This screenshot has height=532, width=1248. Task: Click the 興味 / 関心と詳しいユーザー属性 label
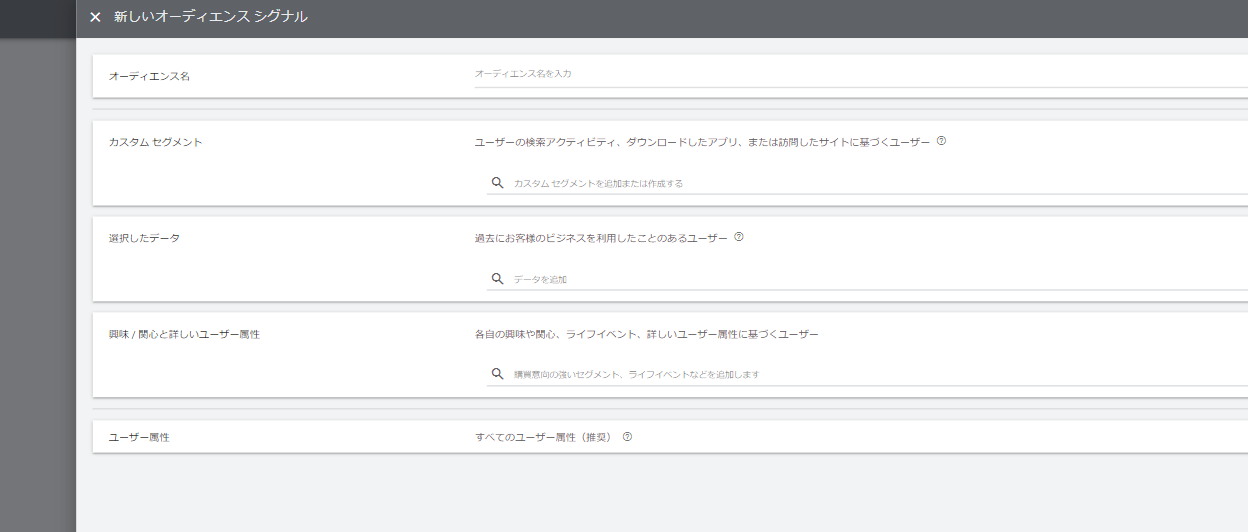(x=184, y=334)
